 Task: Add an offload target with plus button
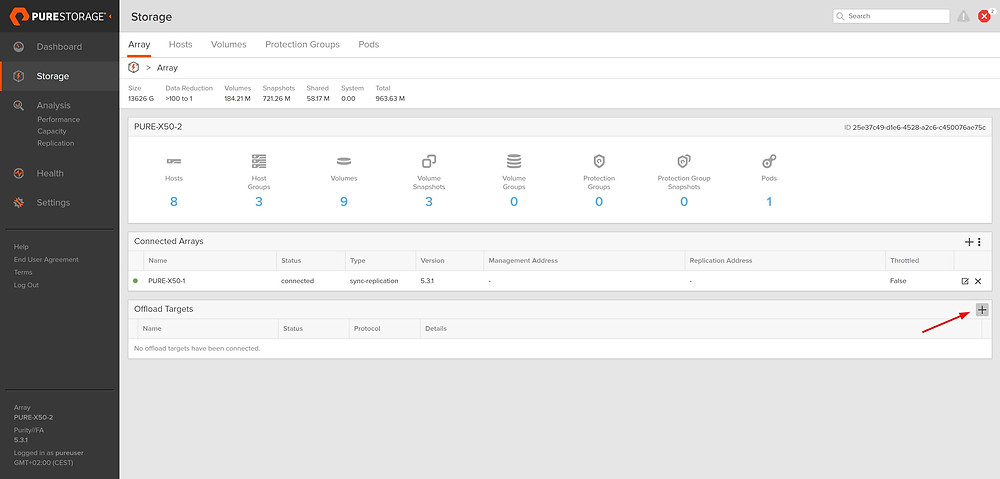pyautogui.click(x=982, y=310)
